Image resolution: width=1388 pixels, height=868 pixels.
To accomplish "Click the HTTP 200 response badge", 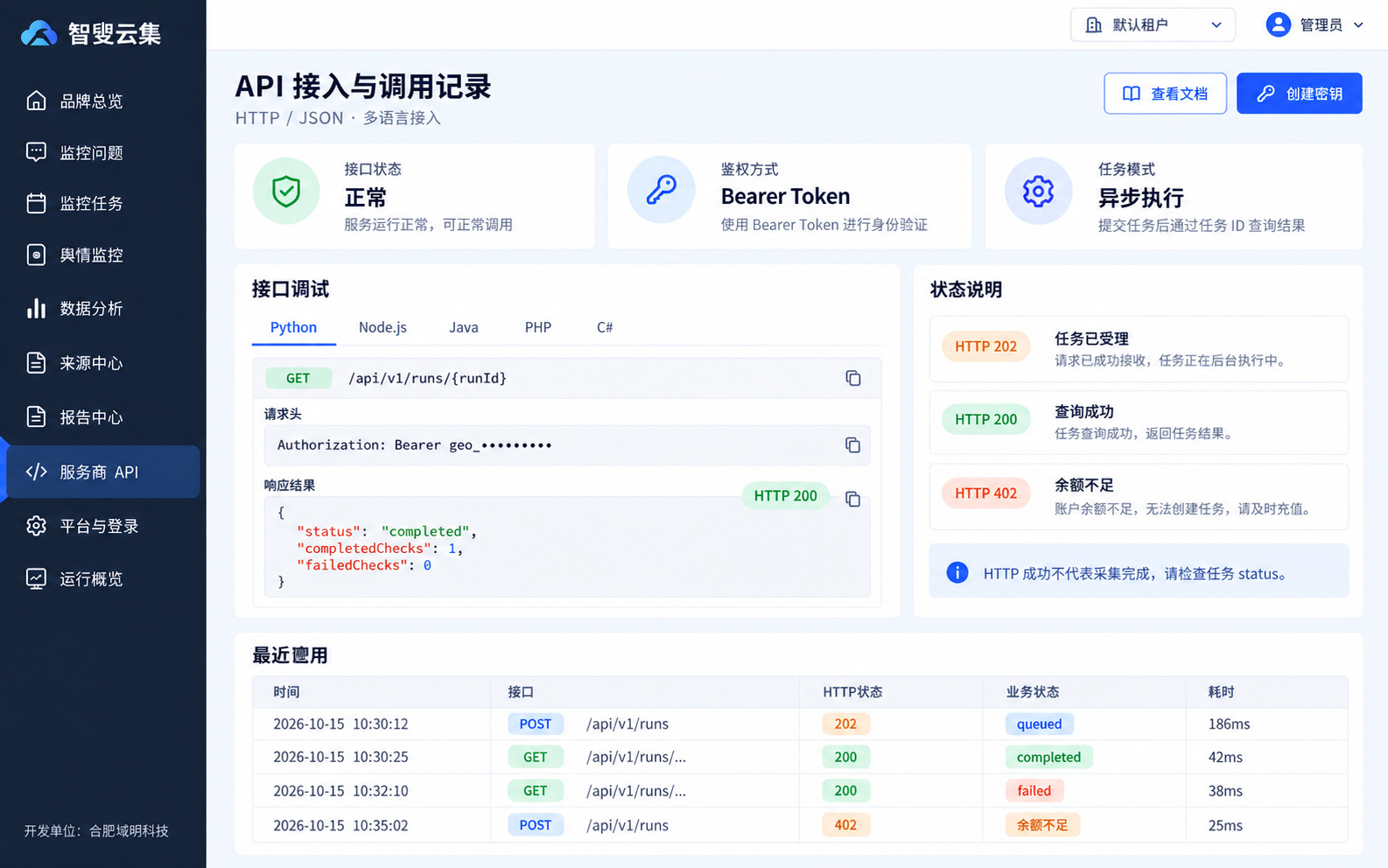I will [785, 495].
